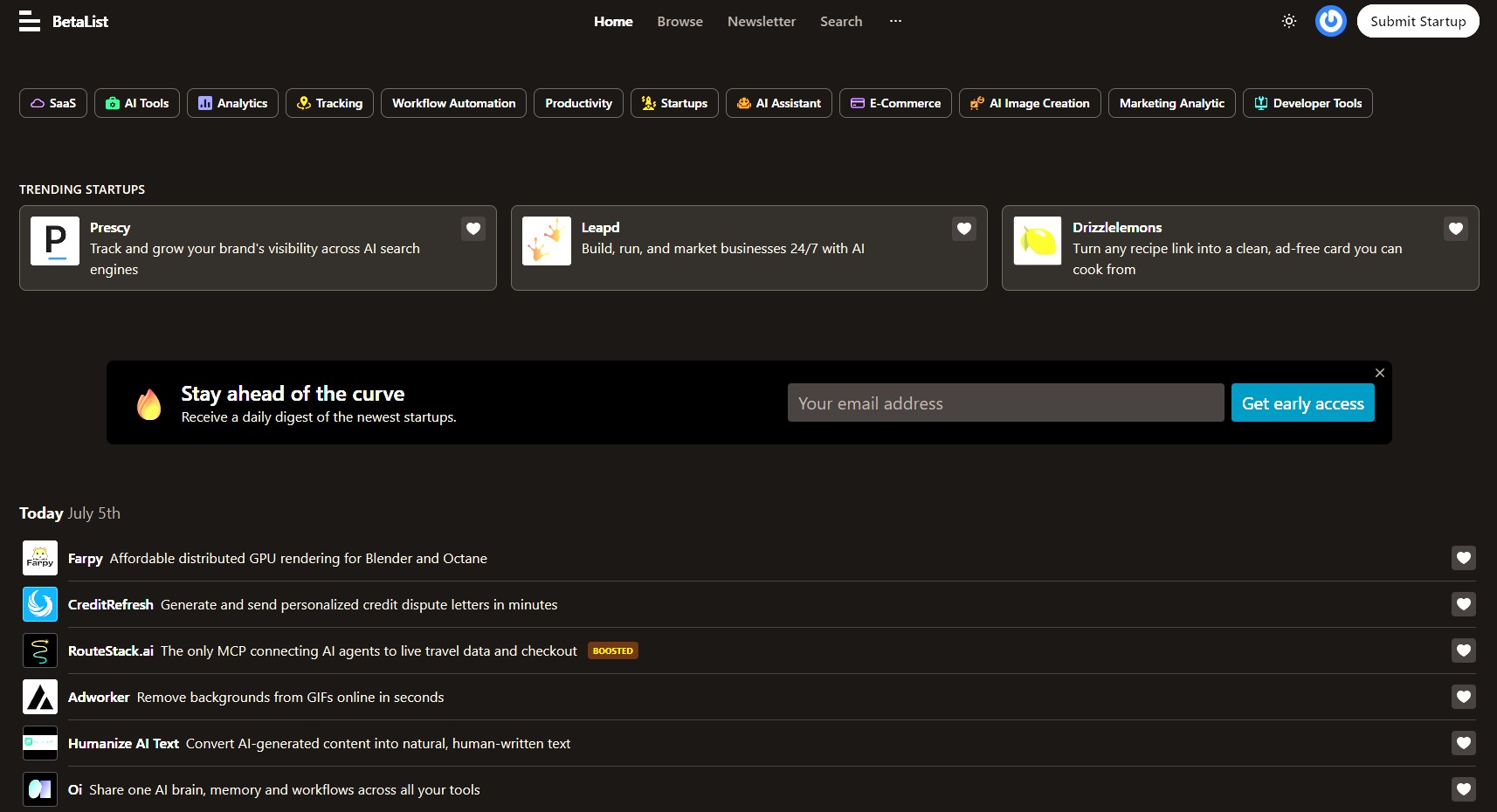Like the Leapd trending startup
The height and width of the screenshot is (812, 1497).
tap(964, 229)
